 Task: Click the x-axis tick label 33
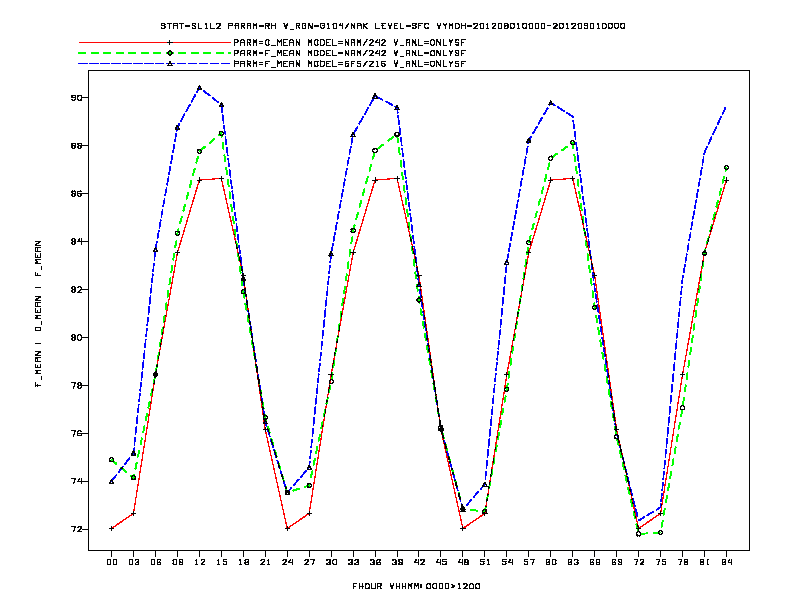[x=353, y=562]
